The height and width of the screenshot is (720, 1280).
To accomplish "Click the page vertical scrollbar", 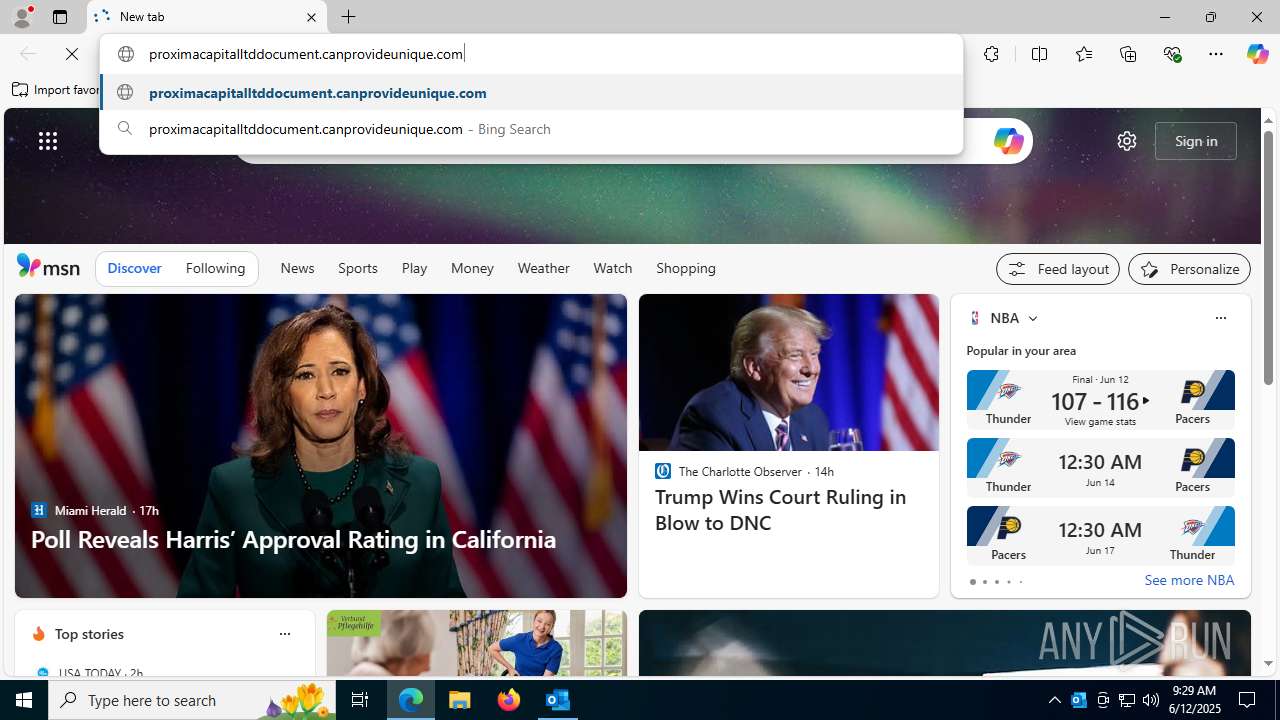I will click(x=1268, y=258).
